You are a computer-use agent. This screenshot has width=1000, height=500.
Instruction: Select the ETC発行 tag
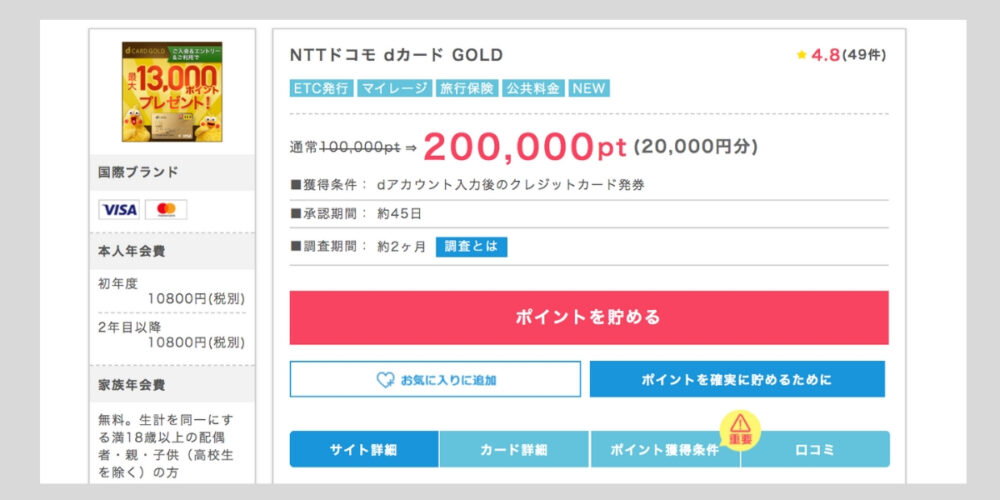pyautogui.click(x=321, y=88)
